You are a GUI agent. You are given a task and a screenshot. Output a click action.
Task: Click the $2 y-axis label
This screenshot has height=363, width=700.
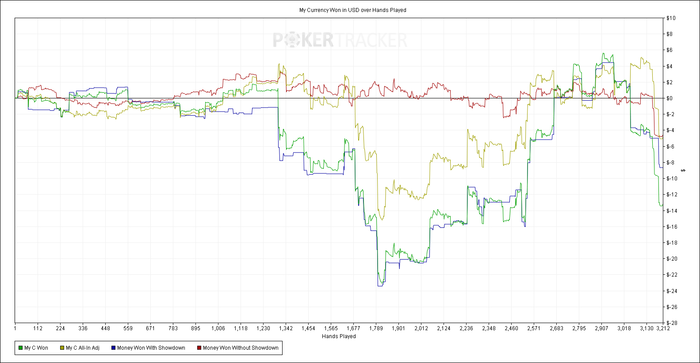coord(670,82)
